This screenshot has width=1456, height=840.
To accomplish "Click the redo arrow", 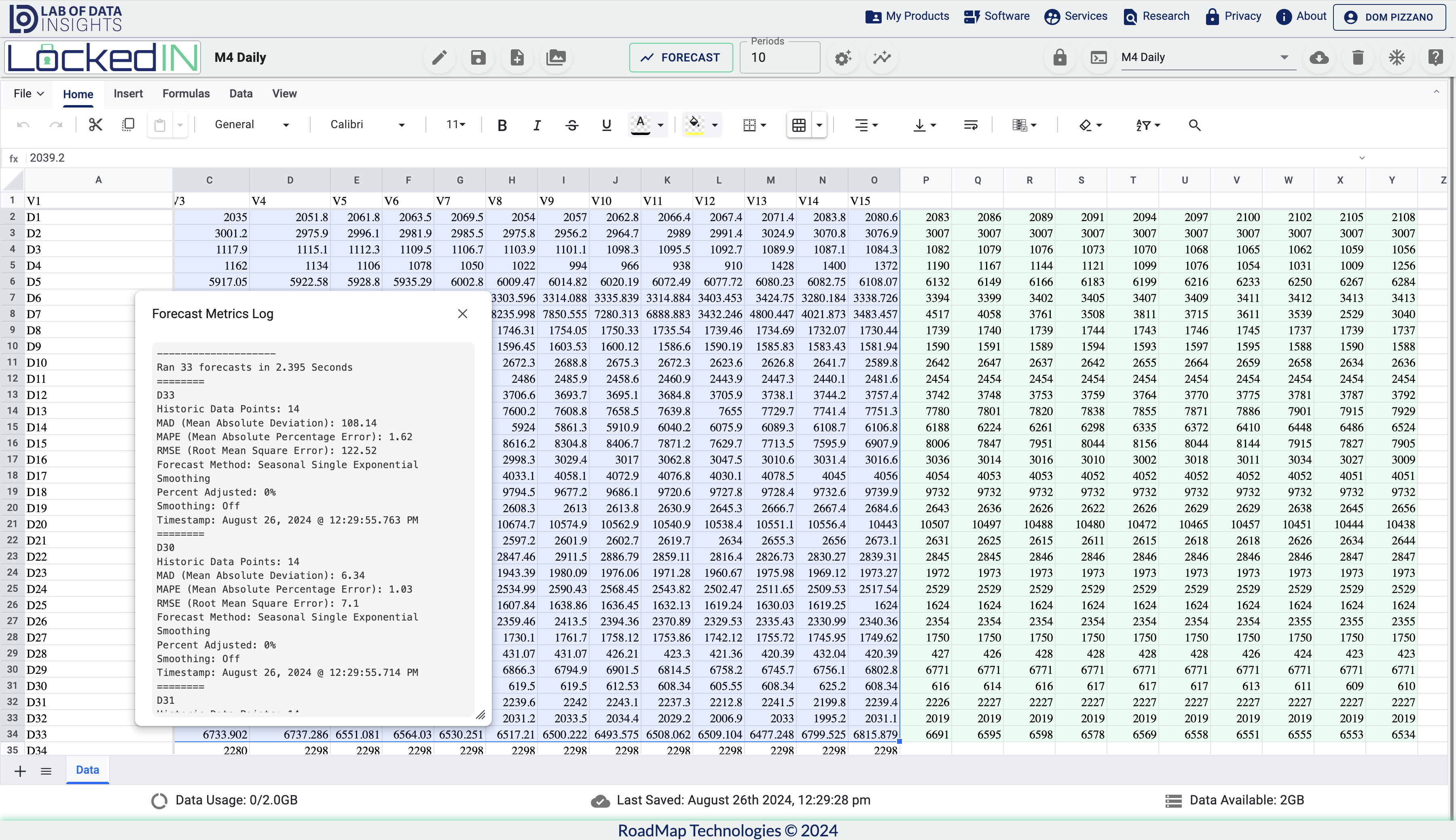I will [56, 125].
